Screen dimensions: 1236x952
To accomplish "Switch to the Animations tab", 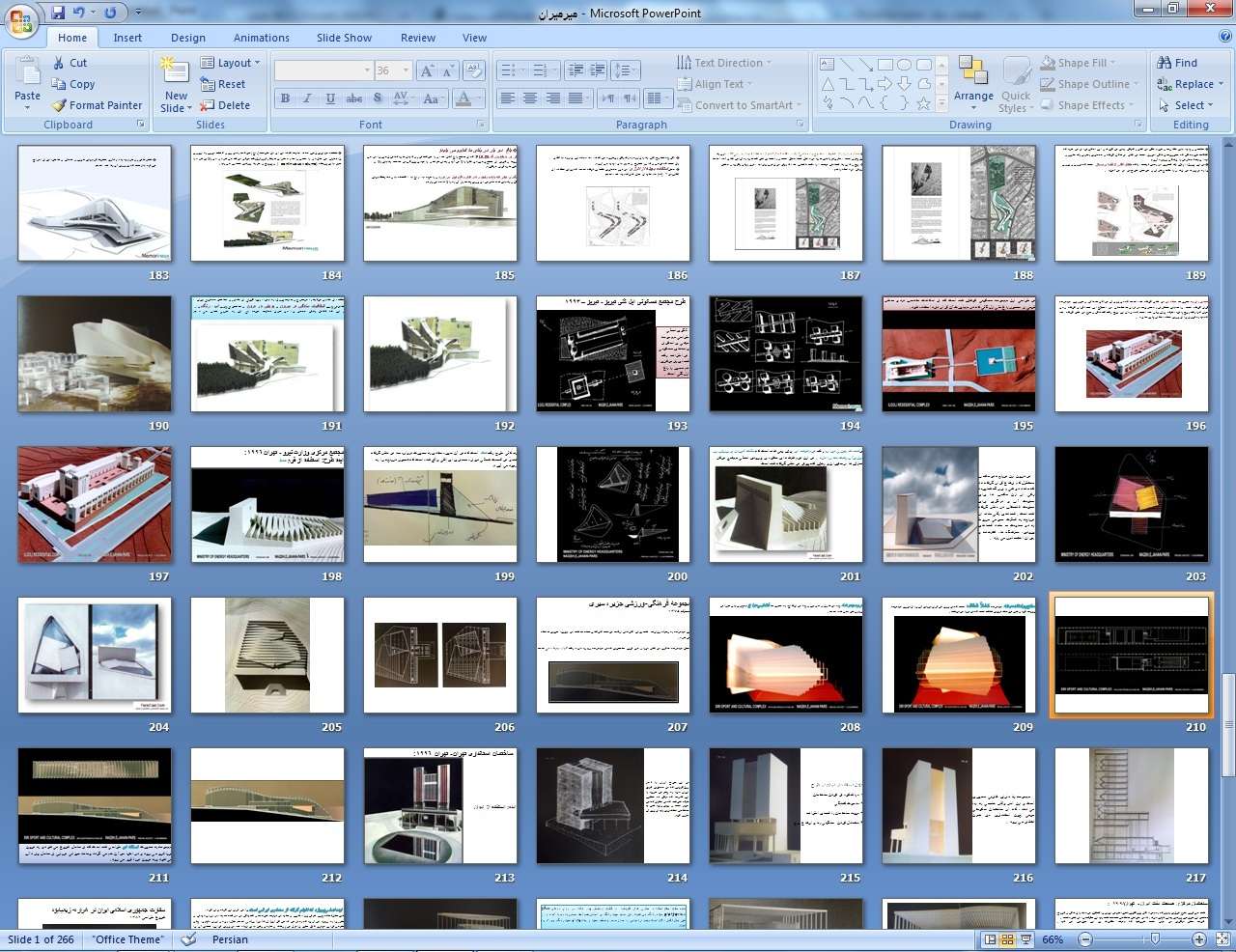I will pos(262,38).
